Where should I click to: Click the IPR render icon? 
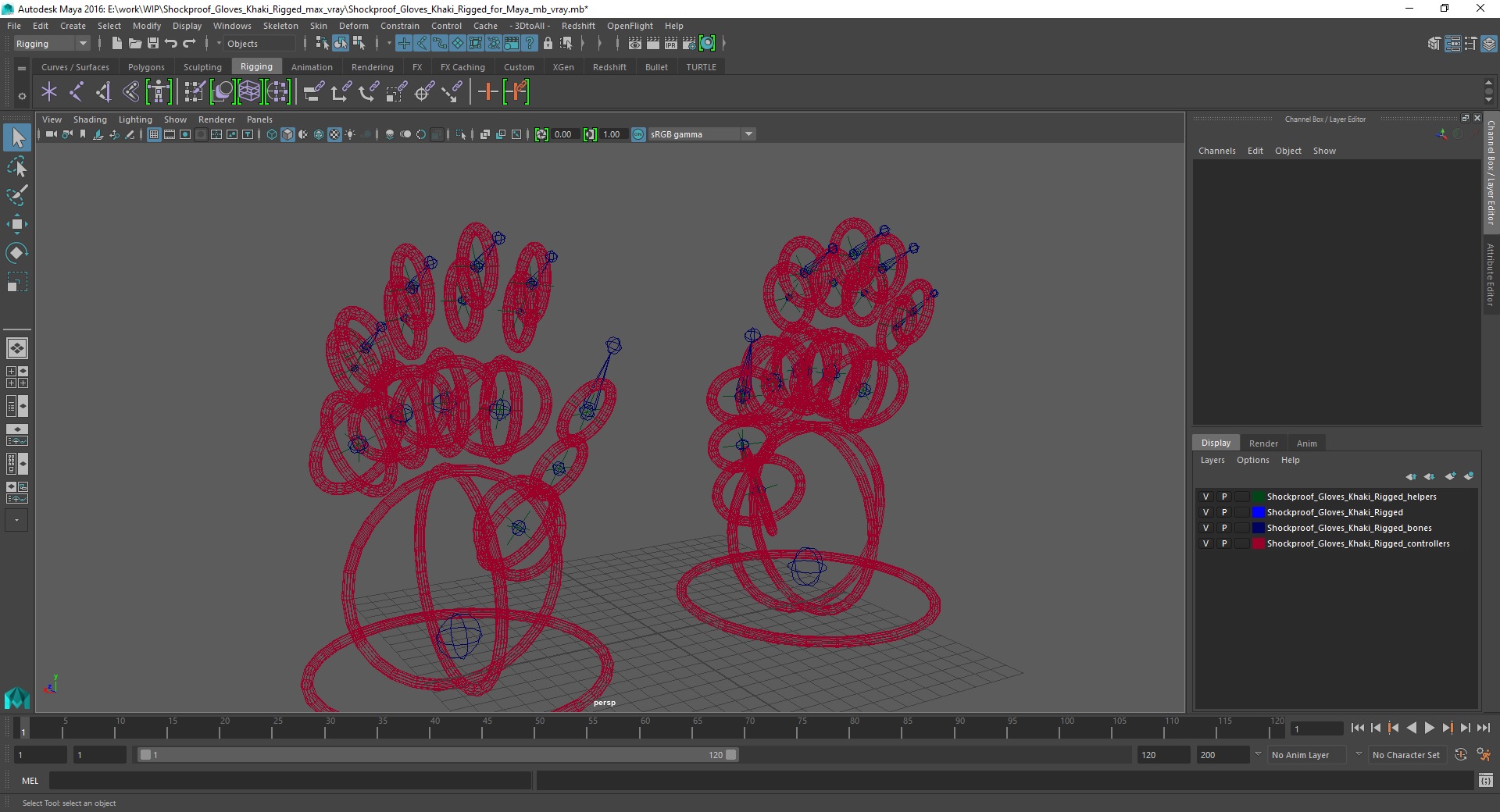pos(671,44)
